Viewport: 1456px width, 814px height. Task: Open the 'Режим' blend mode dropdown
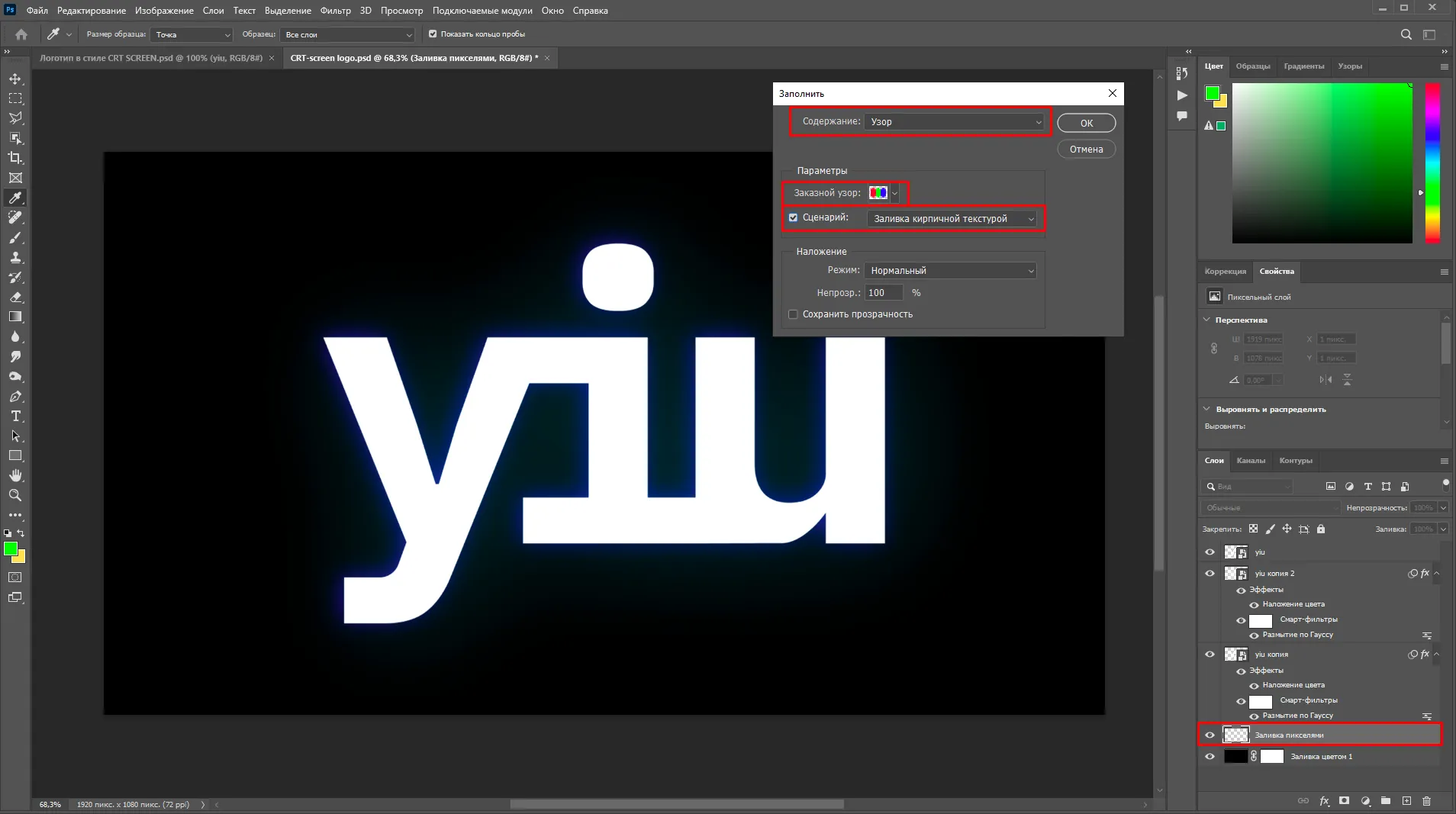951,271
